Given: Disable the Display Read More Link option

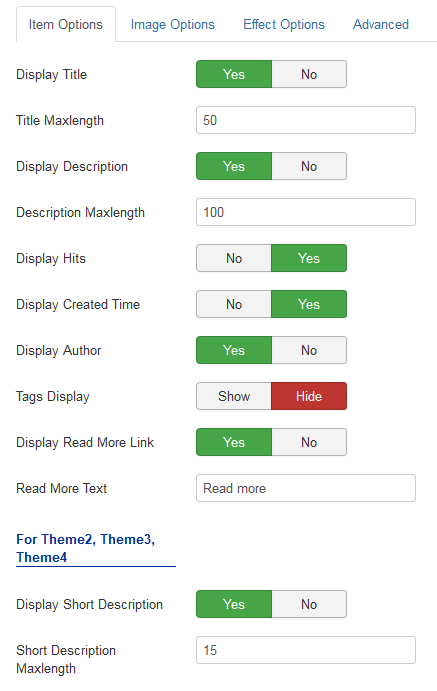Looking at the screenshot, I should point(309,442).
